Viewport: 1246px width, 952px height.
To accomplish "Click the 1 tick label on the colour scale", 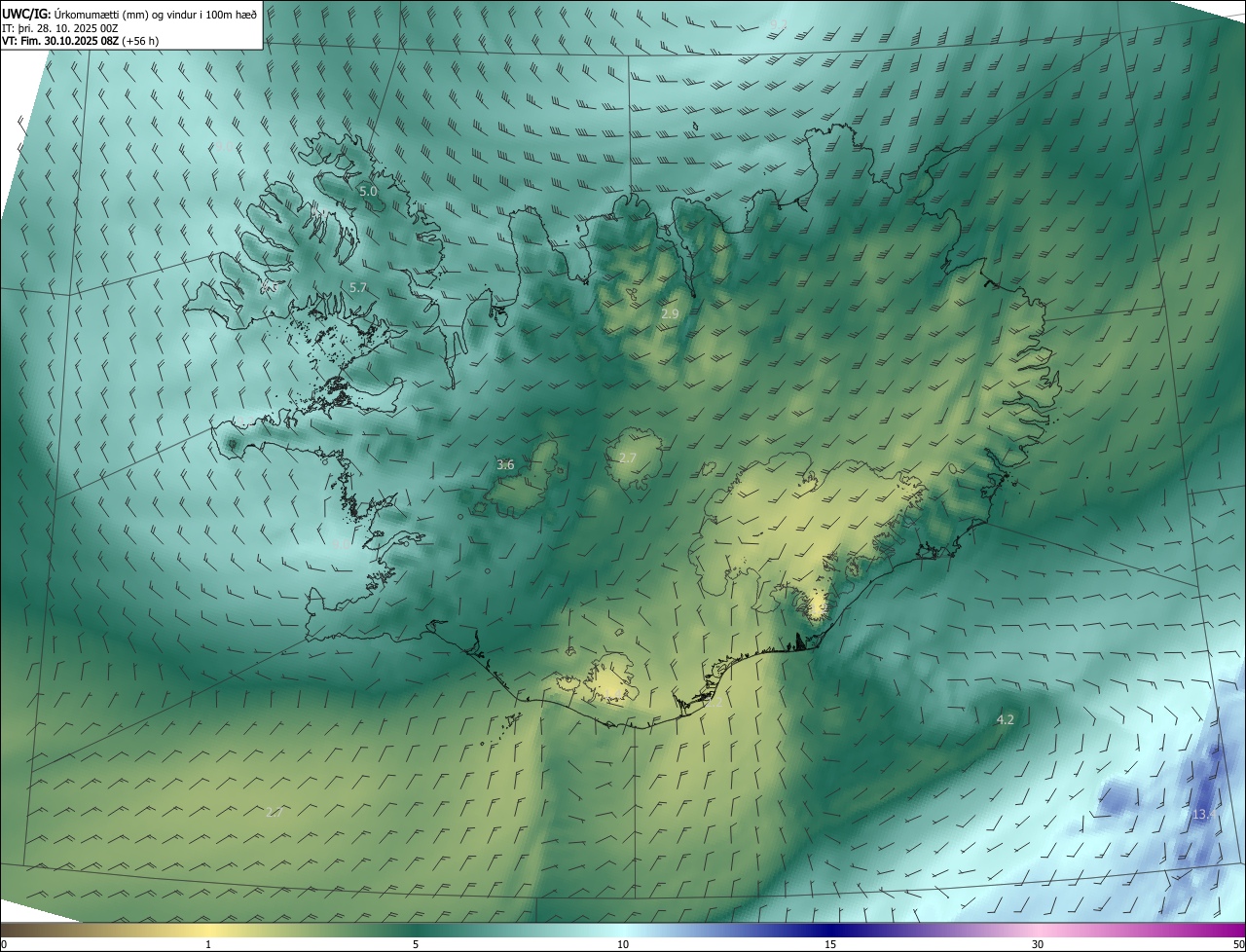I will (208, 944).
